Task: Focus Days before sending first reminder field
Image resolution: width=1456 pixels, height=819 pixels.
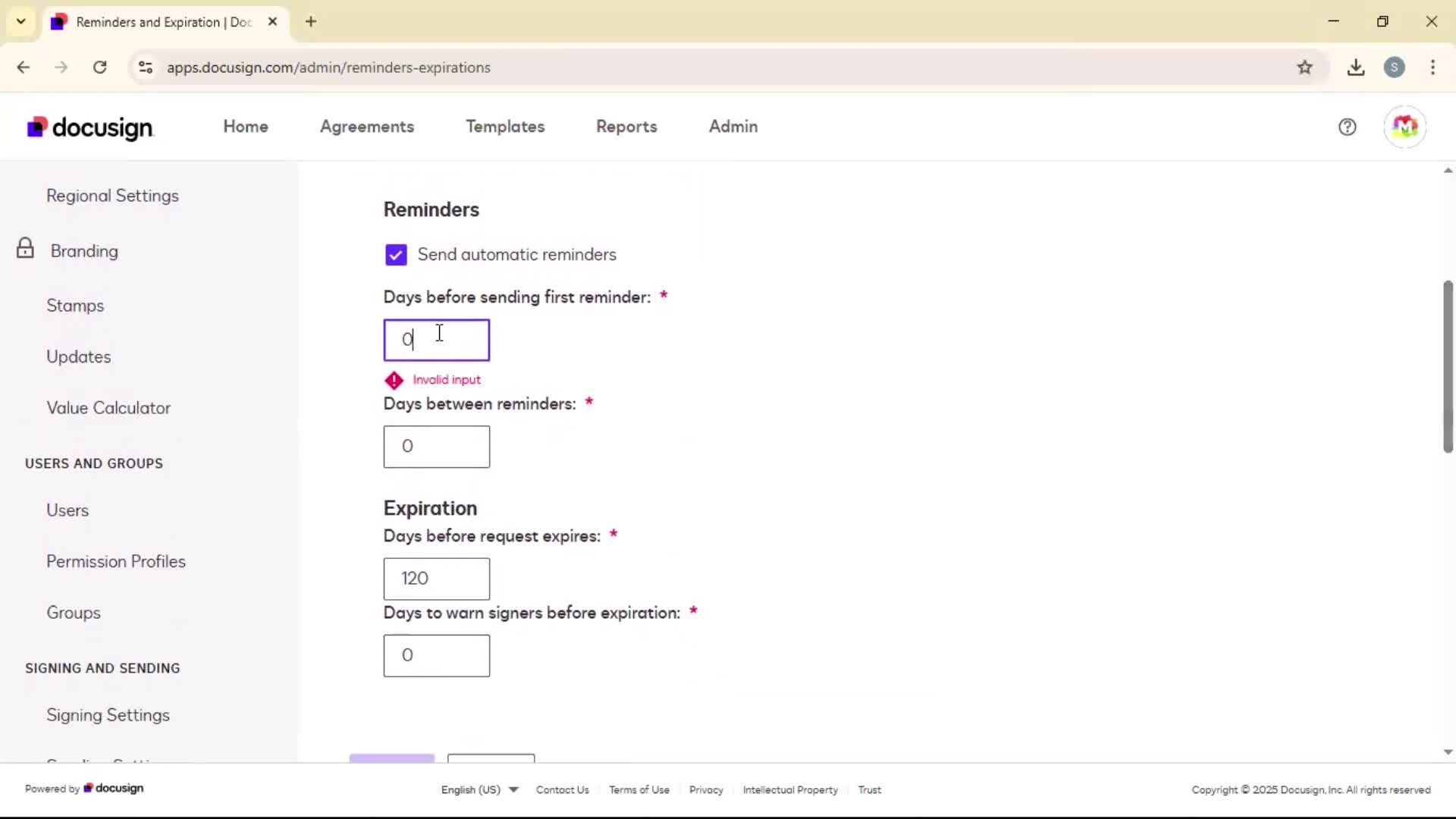Action: pos(437,340)
